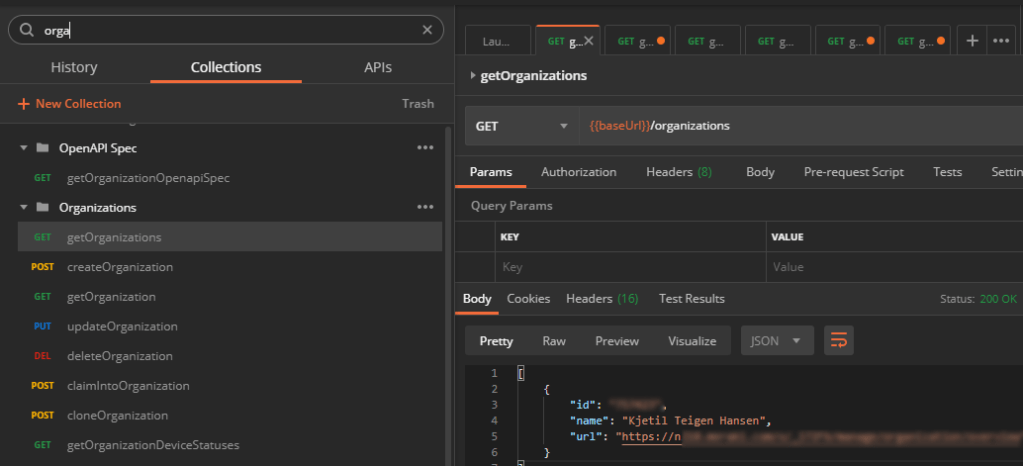Open the Trash link
Image resolution: width=1023 pixels, height=466 pixels.
tap(418, 104)
